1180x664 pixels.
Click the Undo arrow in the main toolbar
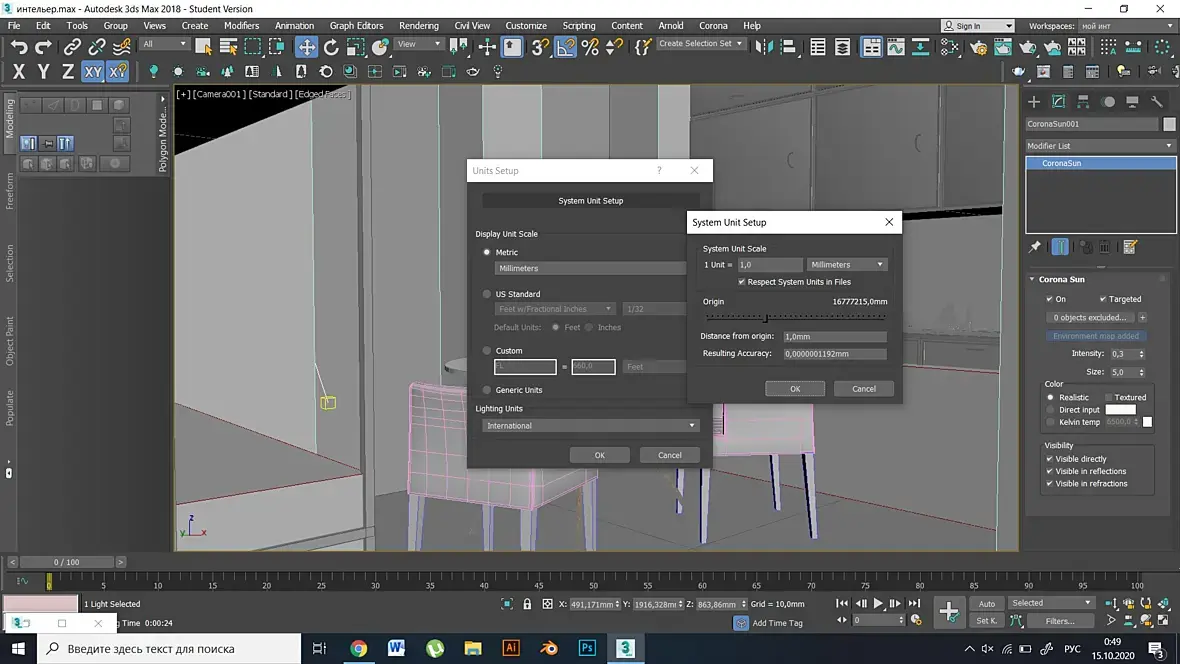click(x=19, y=47)
